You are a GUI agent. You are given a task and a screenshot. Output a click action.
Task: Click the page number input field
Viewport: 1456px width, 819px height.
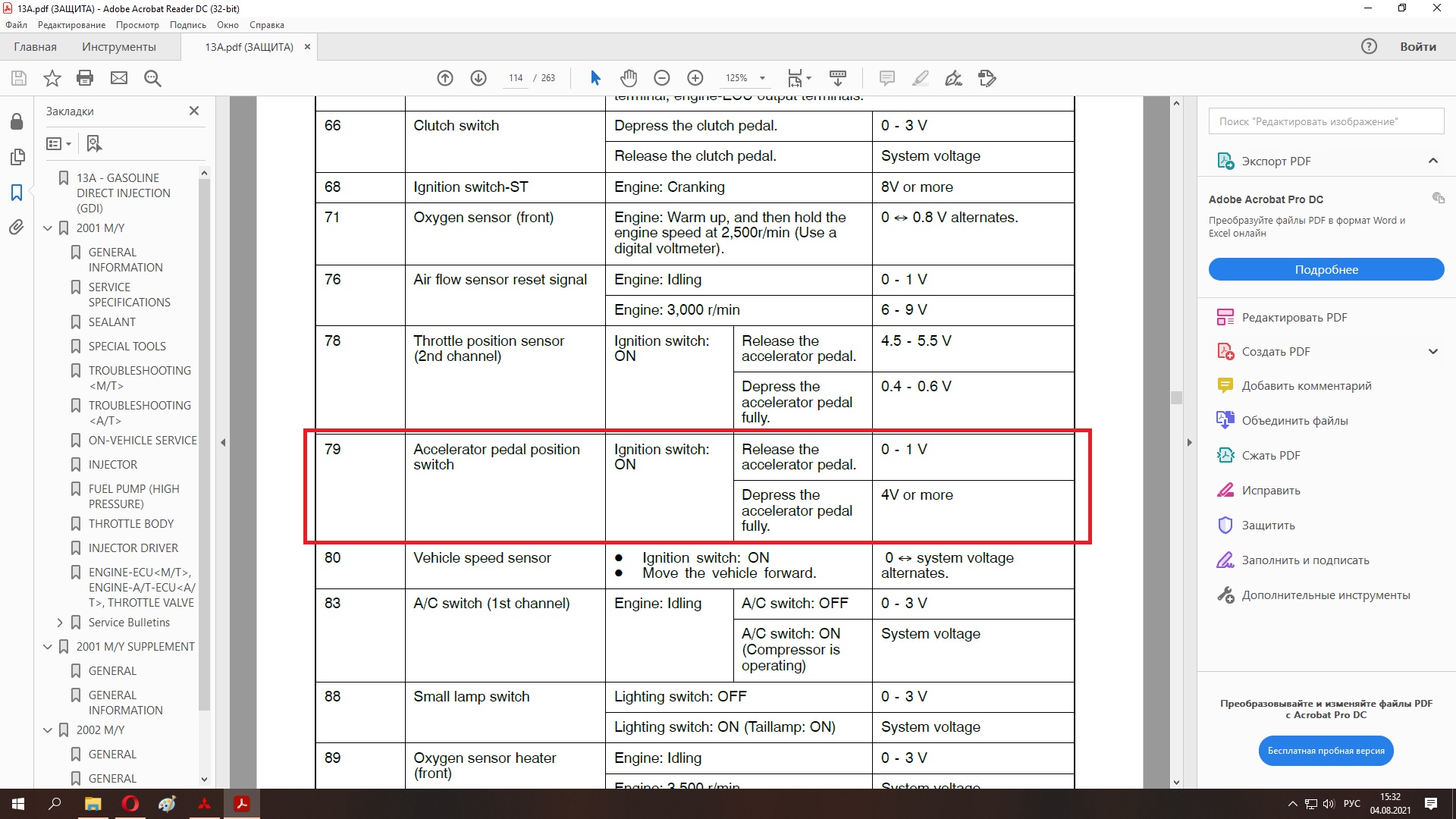[516, 78]
